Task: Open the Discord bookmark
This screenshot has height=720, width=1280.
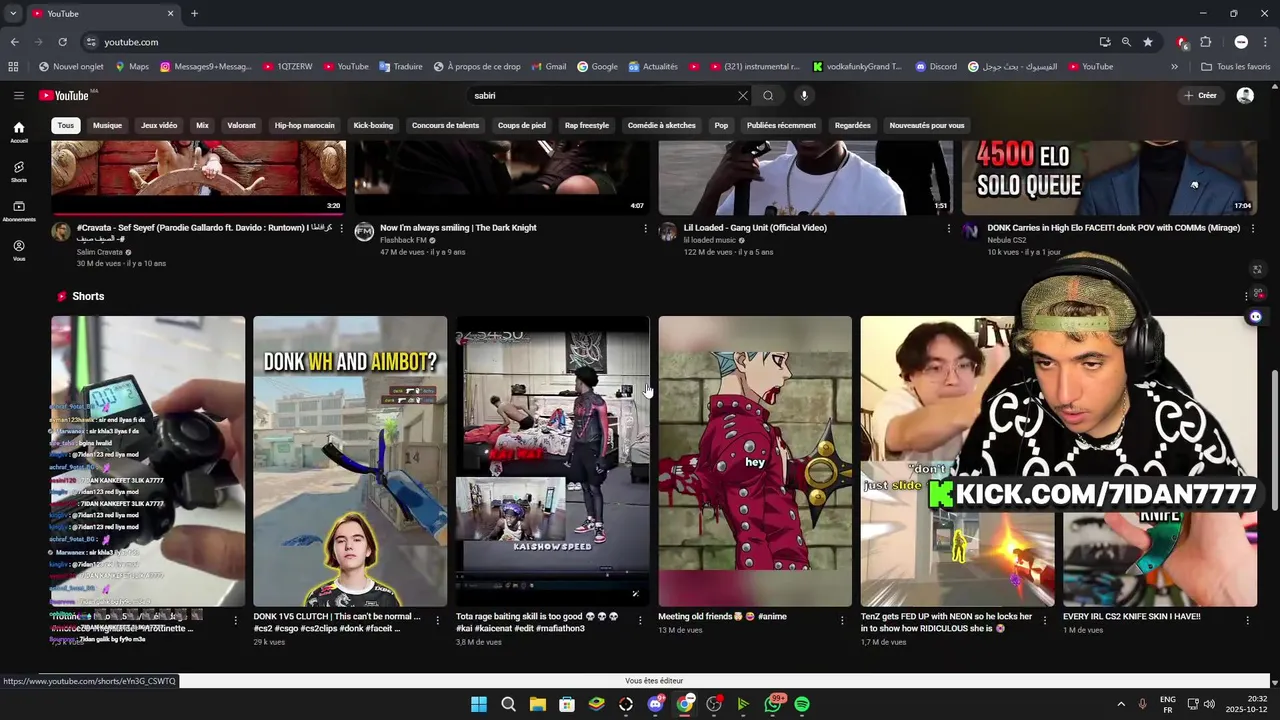Action: pos(935,67)
